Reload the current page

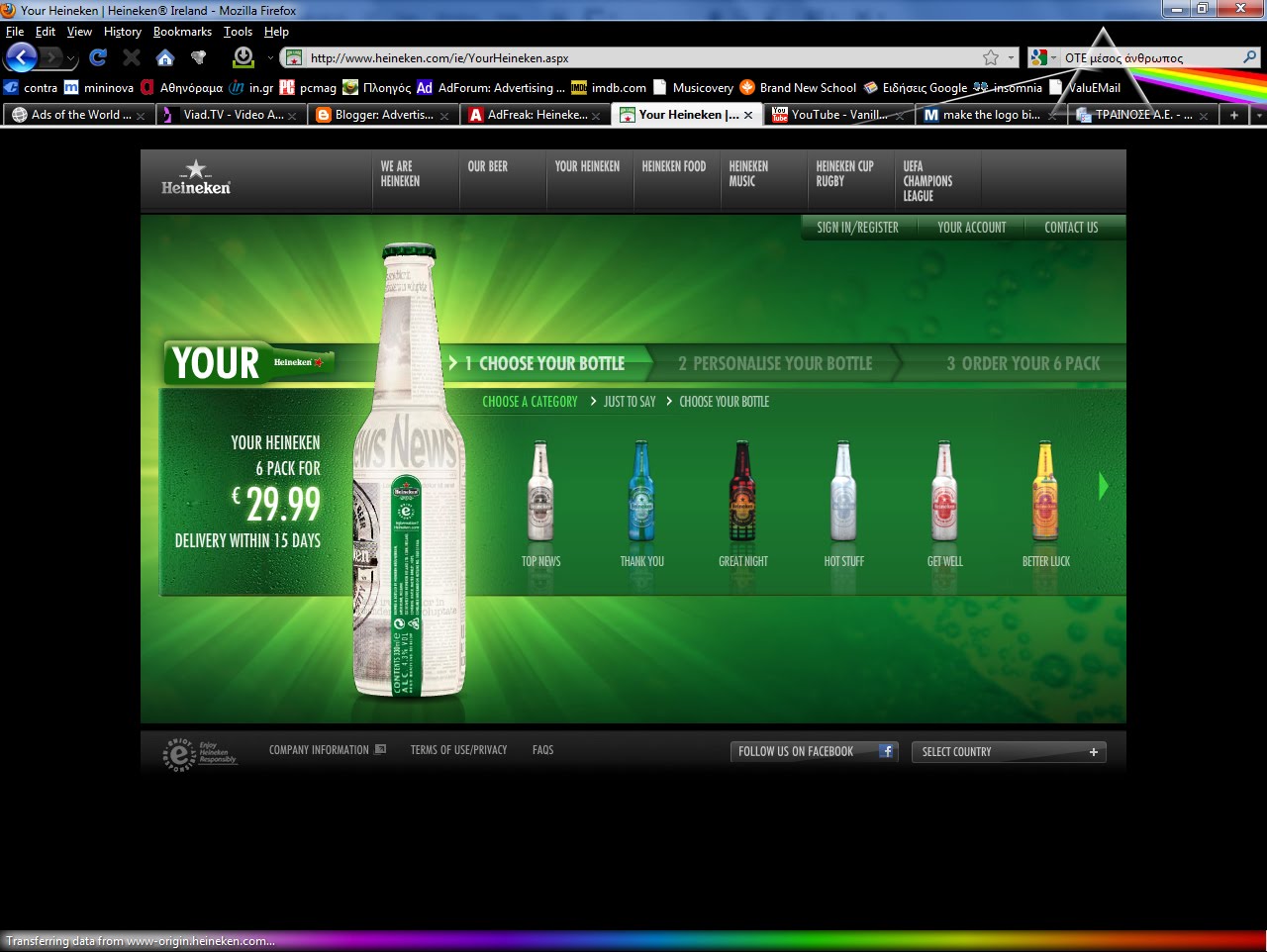point(97,57)
